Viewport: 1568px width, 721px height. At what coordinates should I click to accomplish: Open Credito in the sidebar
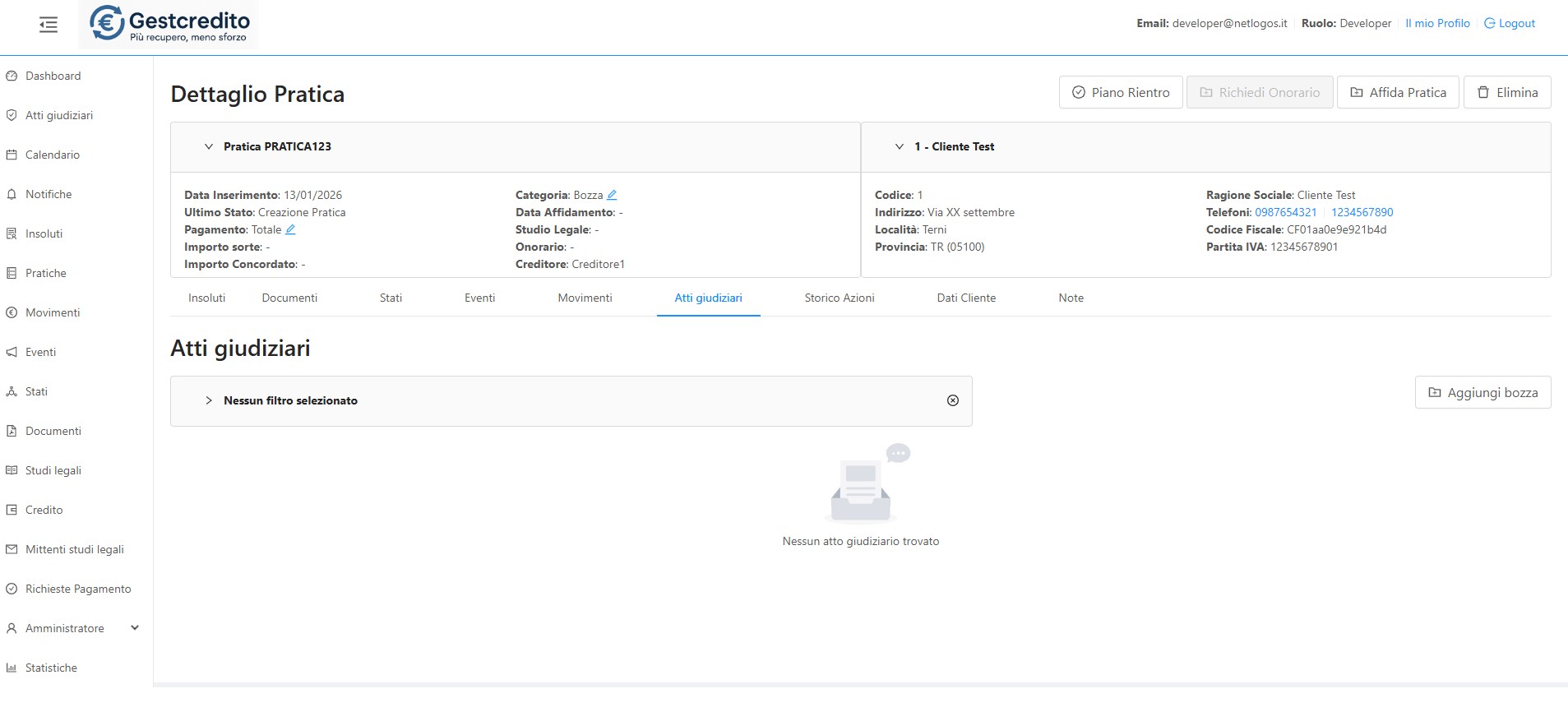[x=44, y=510]
